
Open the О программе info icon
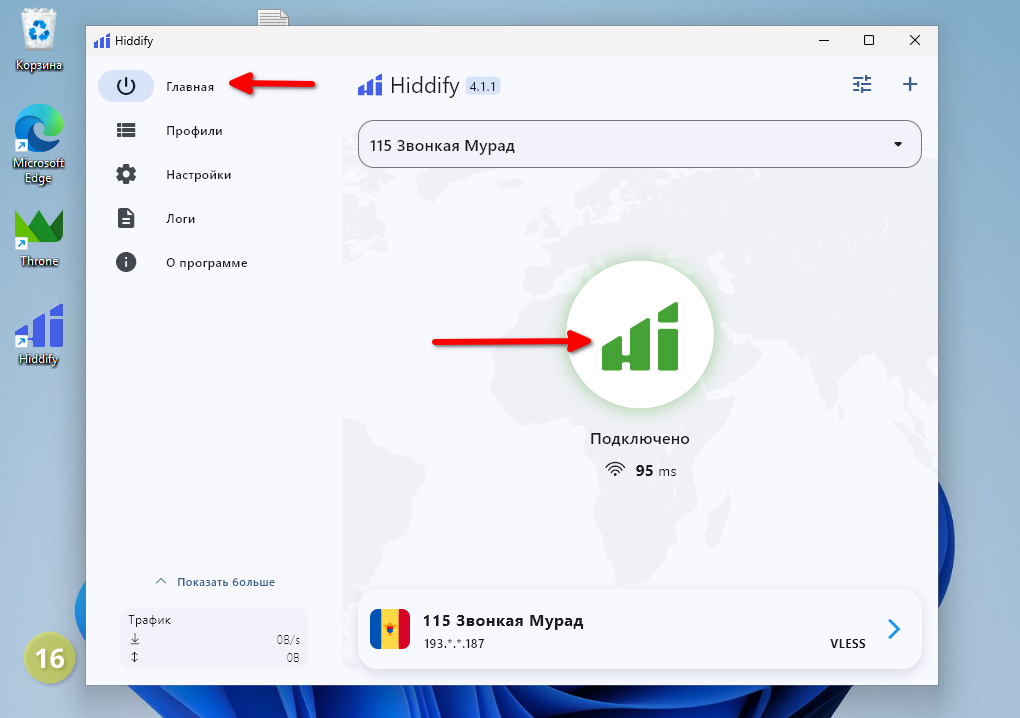(x=126, y=262)
